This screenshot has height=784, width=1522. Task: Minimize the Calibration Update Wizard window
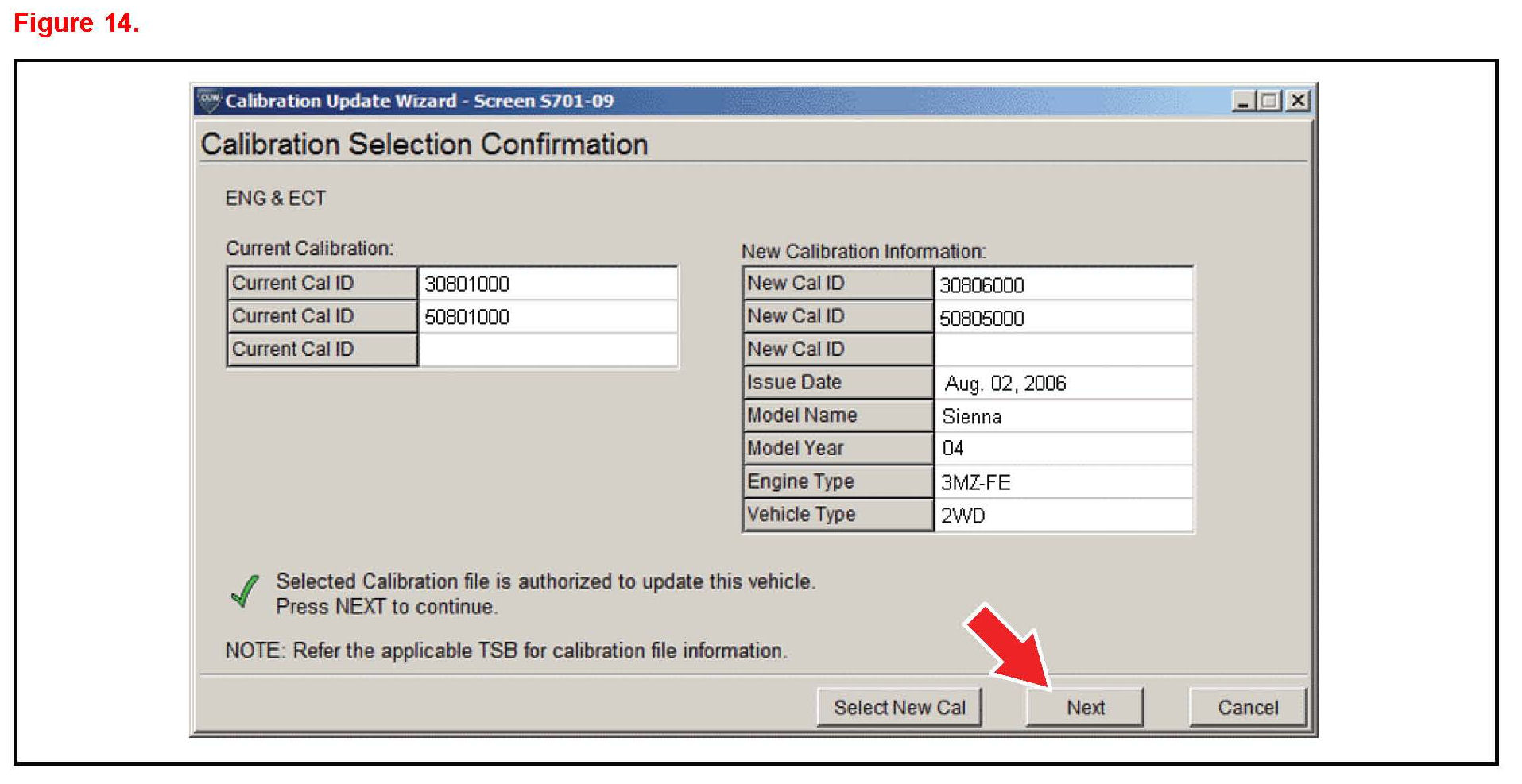point(1242,101)
